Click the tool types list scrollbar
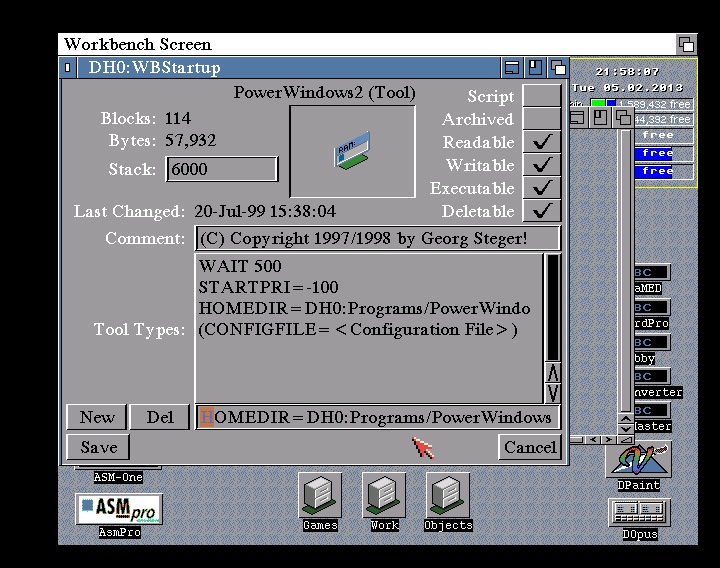720x568 pixels. 552,308
